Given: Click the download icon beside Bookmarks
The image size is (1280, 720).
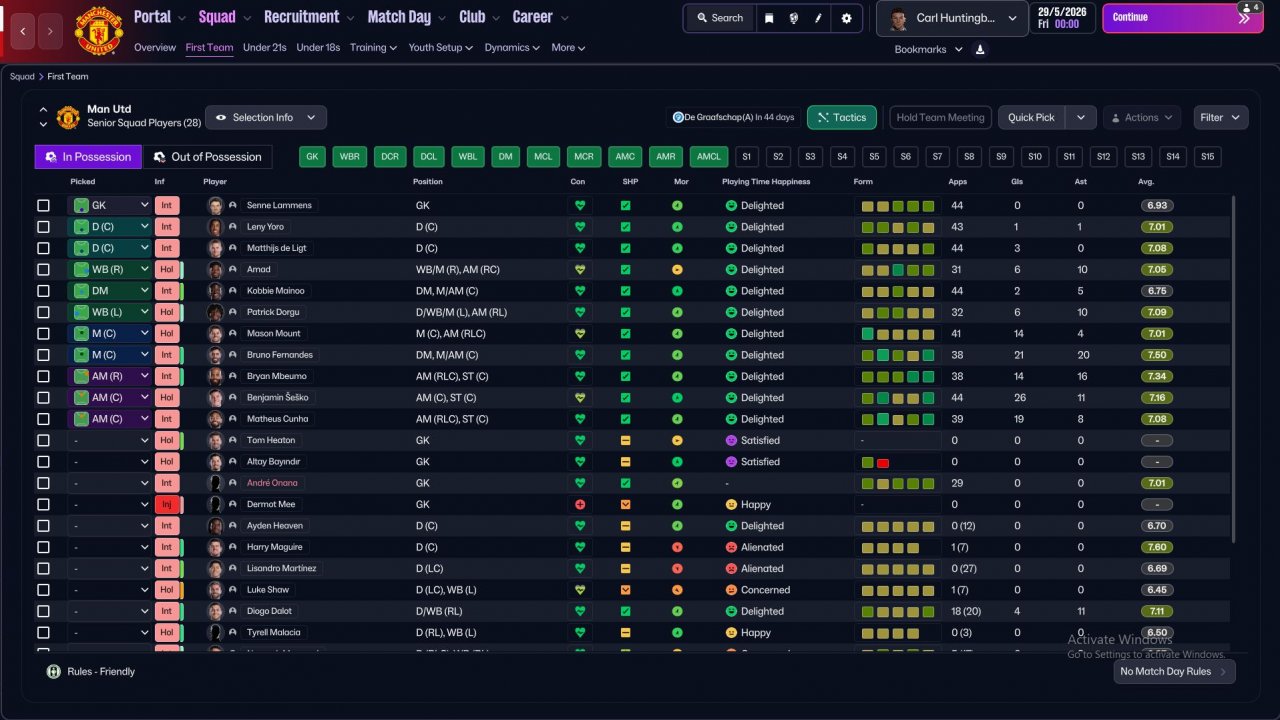Looking at the screenshot, I should tap(980, 49).
